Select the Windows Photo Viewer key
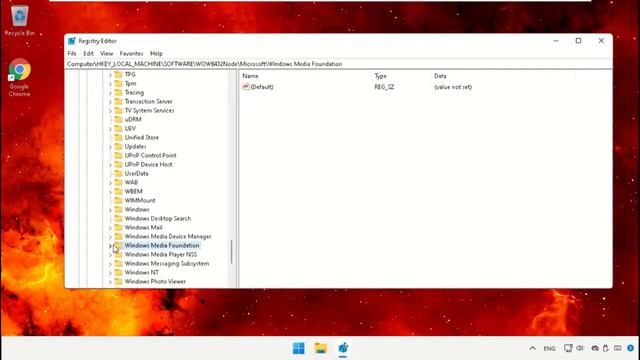Viewport: 640px width, 360px height. (155, 282)
